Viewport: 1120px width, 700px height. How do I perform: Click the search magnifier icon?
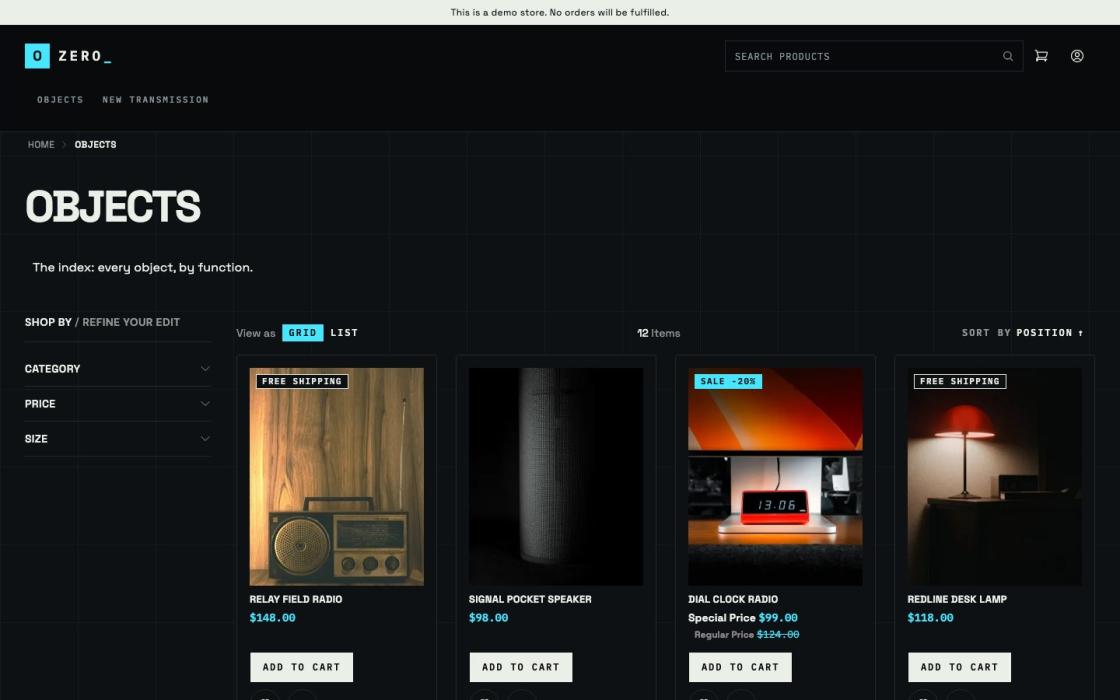click(x=1008, y=56)
